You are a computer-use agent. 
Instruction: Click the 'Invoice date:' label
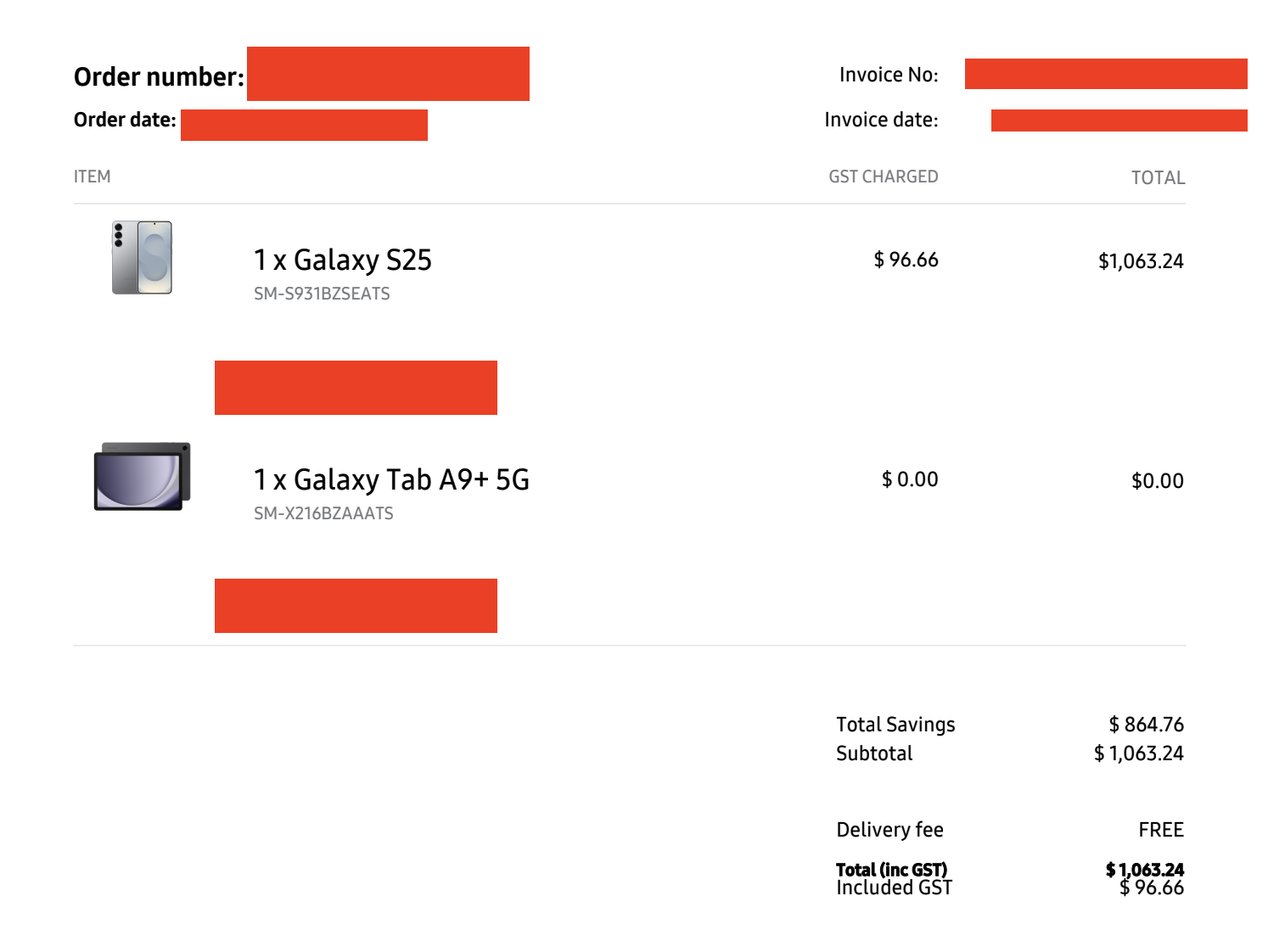(x=881, y=120)
